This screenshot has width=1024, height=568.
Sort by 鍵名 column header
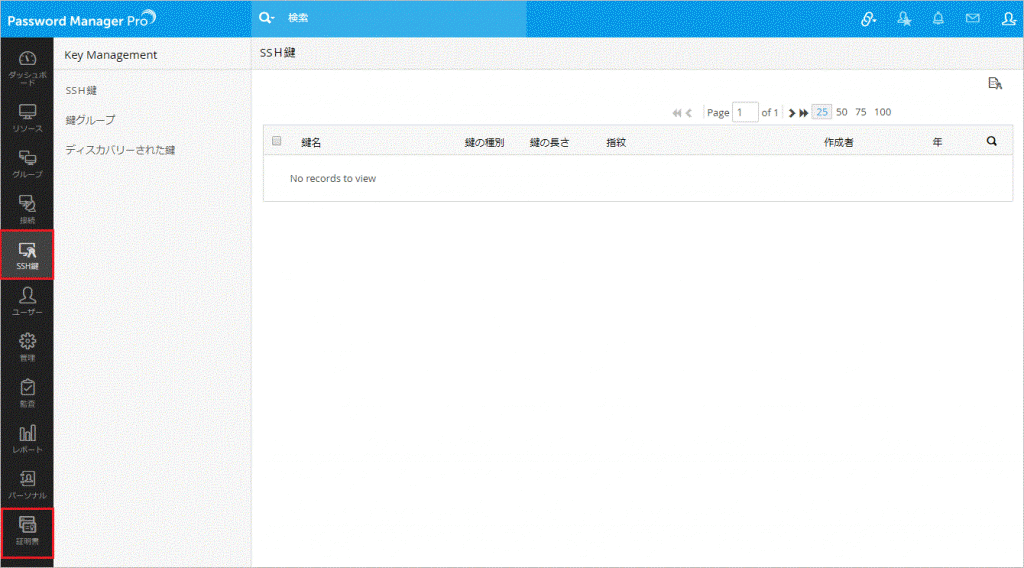coord(311,142)
